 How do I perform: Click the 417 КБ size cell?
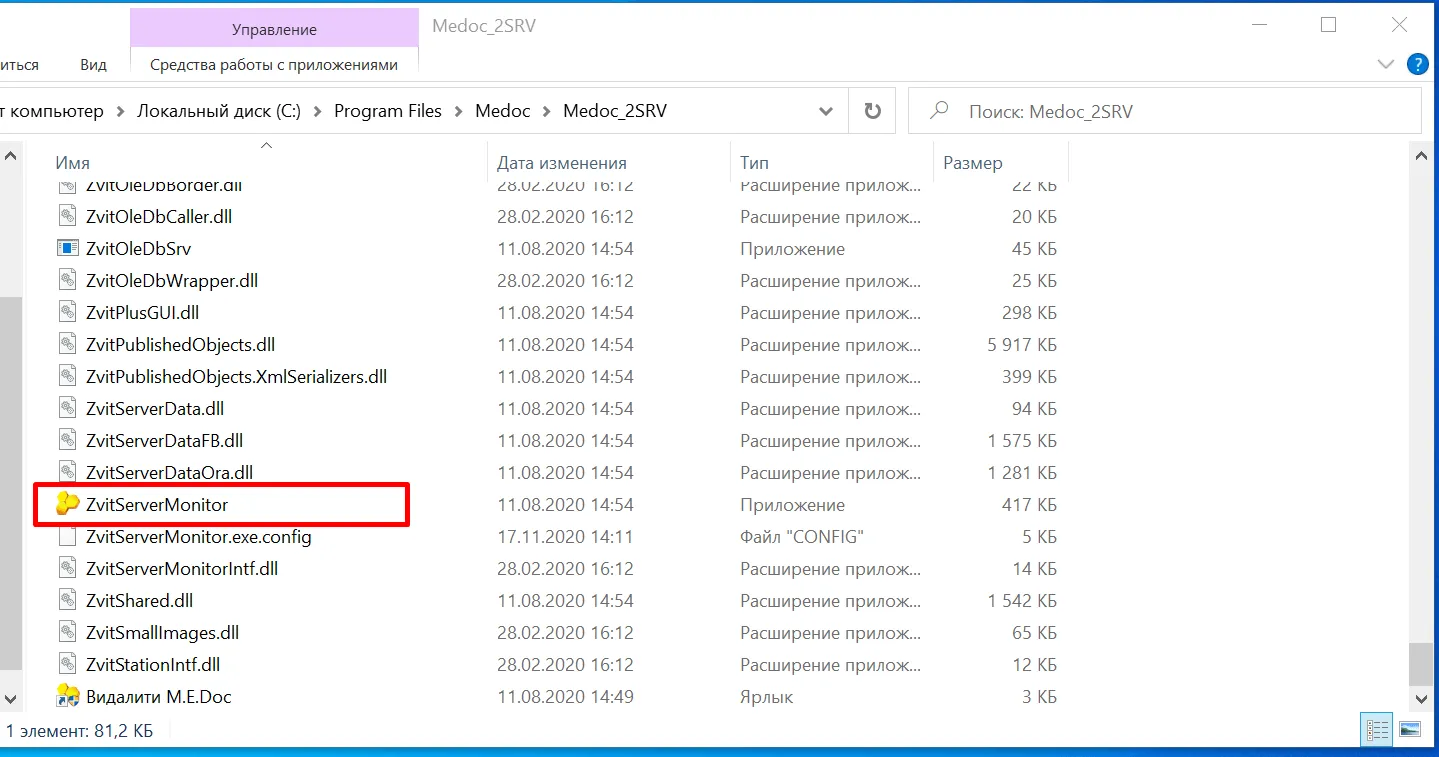[1029, 505]
